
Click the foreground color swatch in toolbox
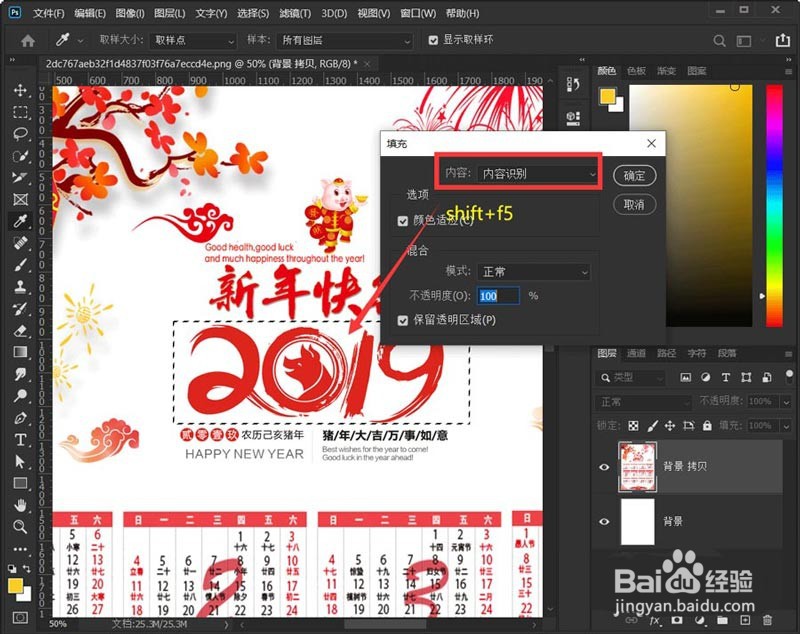coord(15,586)
